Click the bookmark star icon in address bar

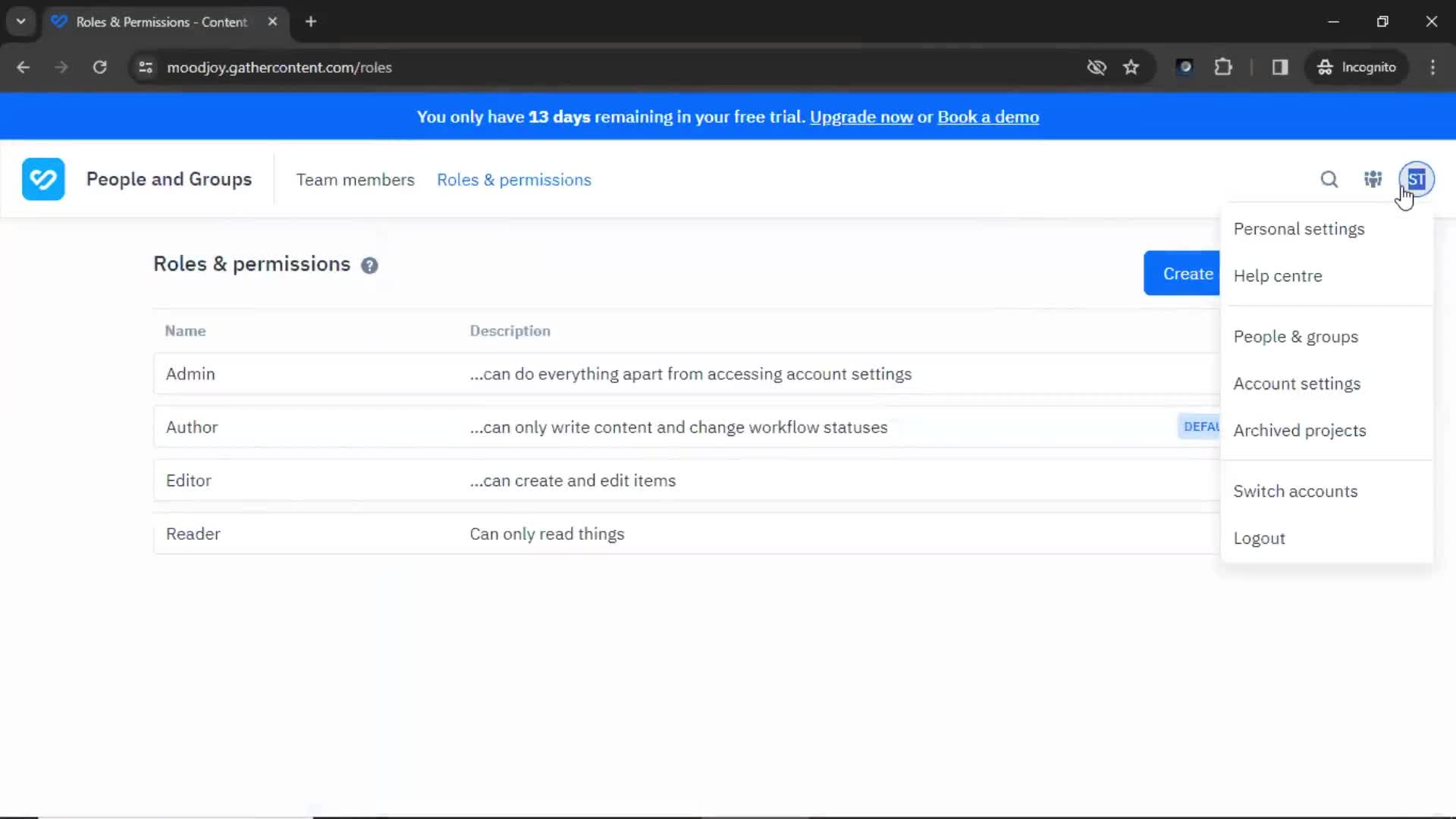[x=1131, y=67]
